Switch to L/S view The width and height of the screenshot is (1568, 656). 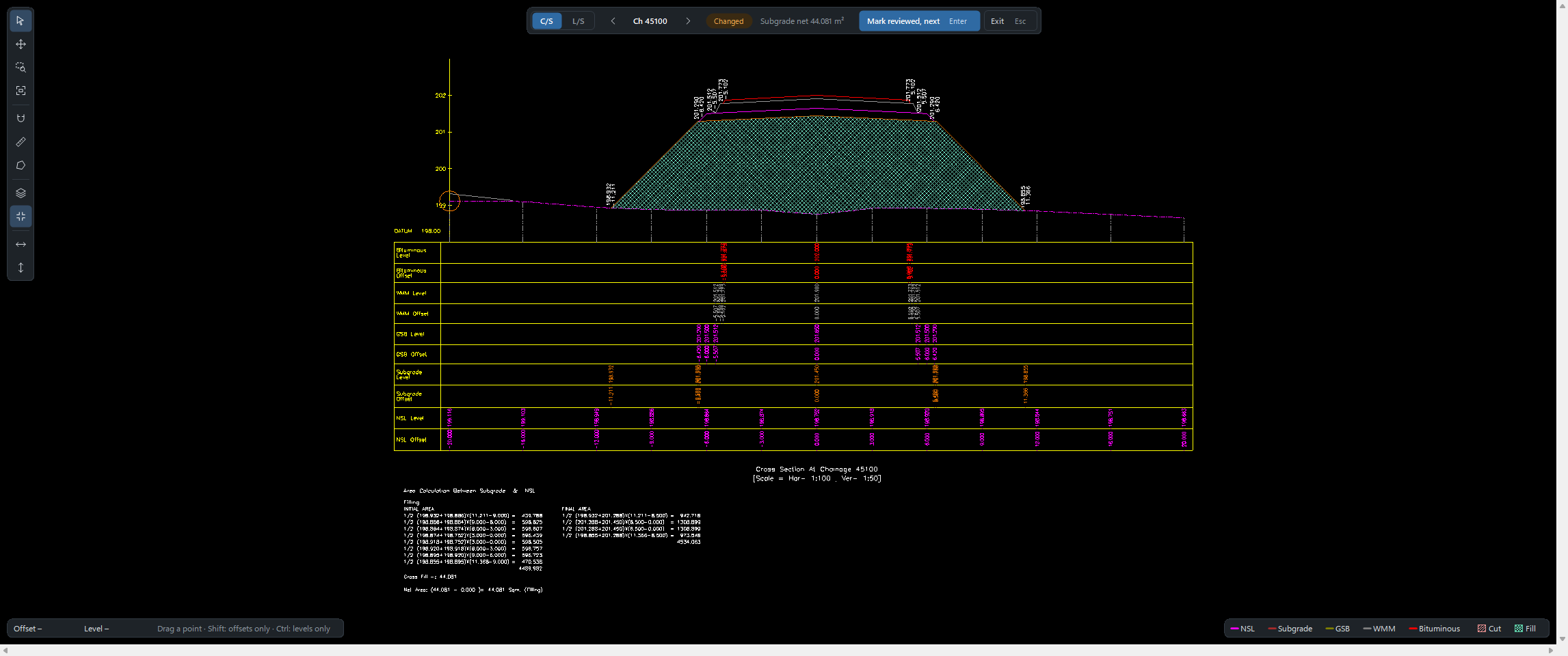(579, 21)
